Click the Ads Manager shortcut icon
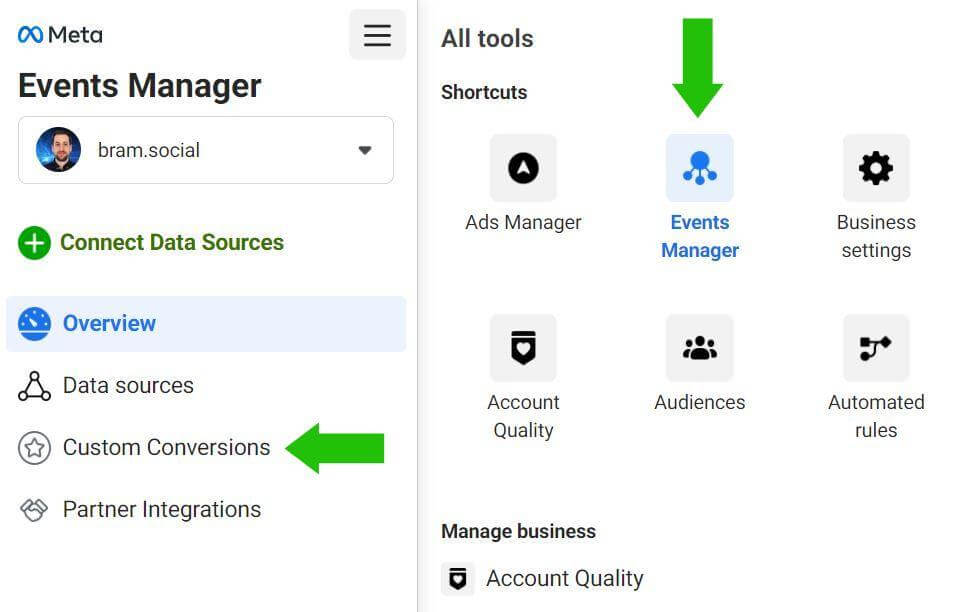The image size is (978, 612). tap(523, 168)
